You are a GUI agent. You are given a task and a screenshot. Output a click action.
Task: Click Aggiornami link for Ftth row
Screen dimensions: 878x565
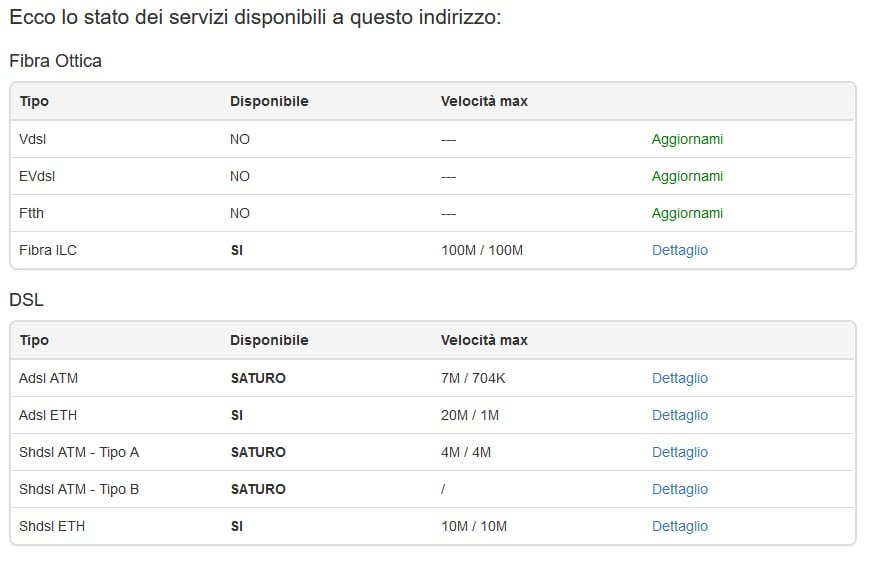(x=687, y=213)
